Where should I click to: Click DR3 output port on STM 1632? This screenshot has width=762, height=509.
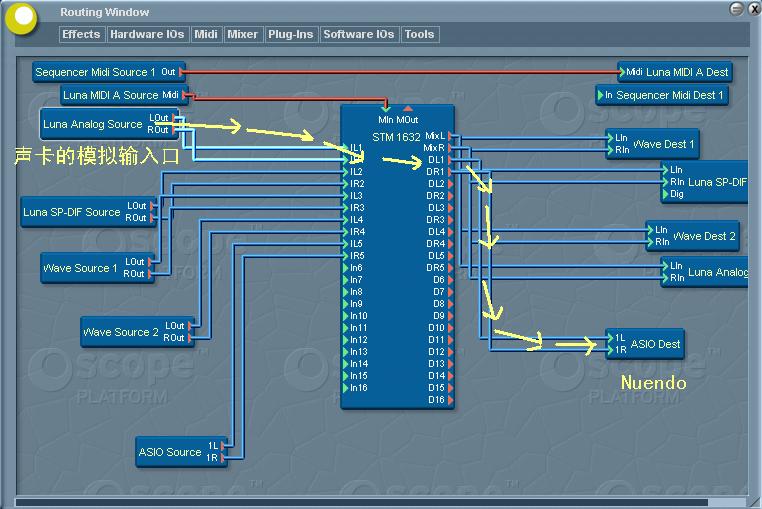pos(450,220)
